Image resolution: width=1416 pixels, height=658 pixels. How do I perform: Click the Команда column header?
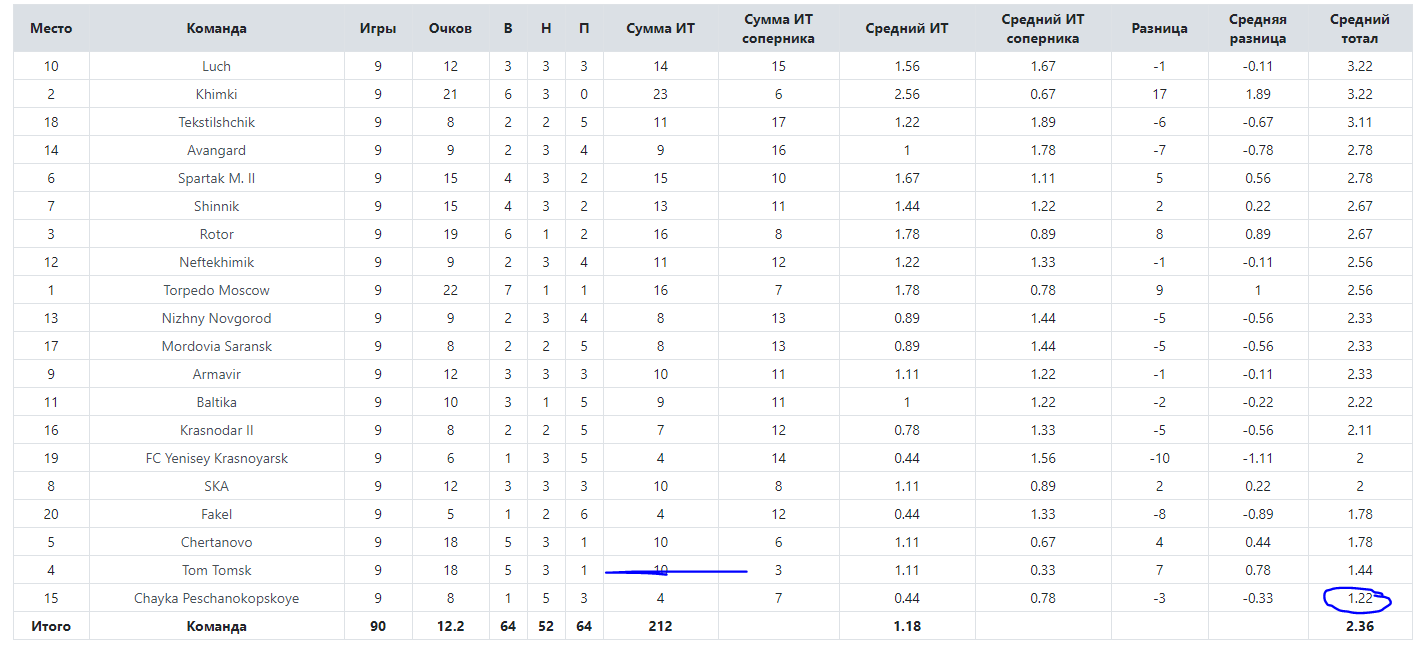click(216, 28)
